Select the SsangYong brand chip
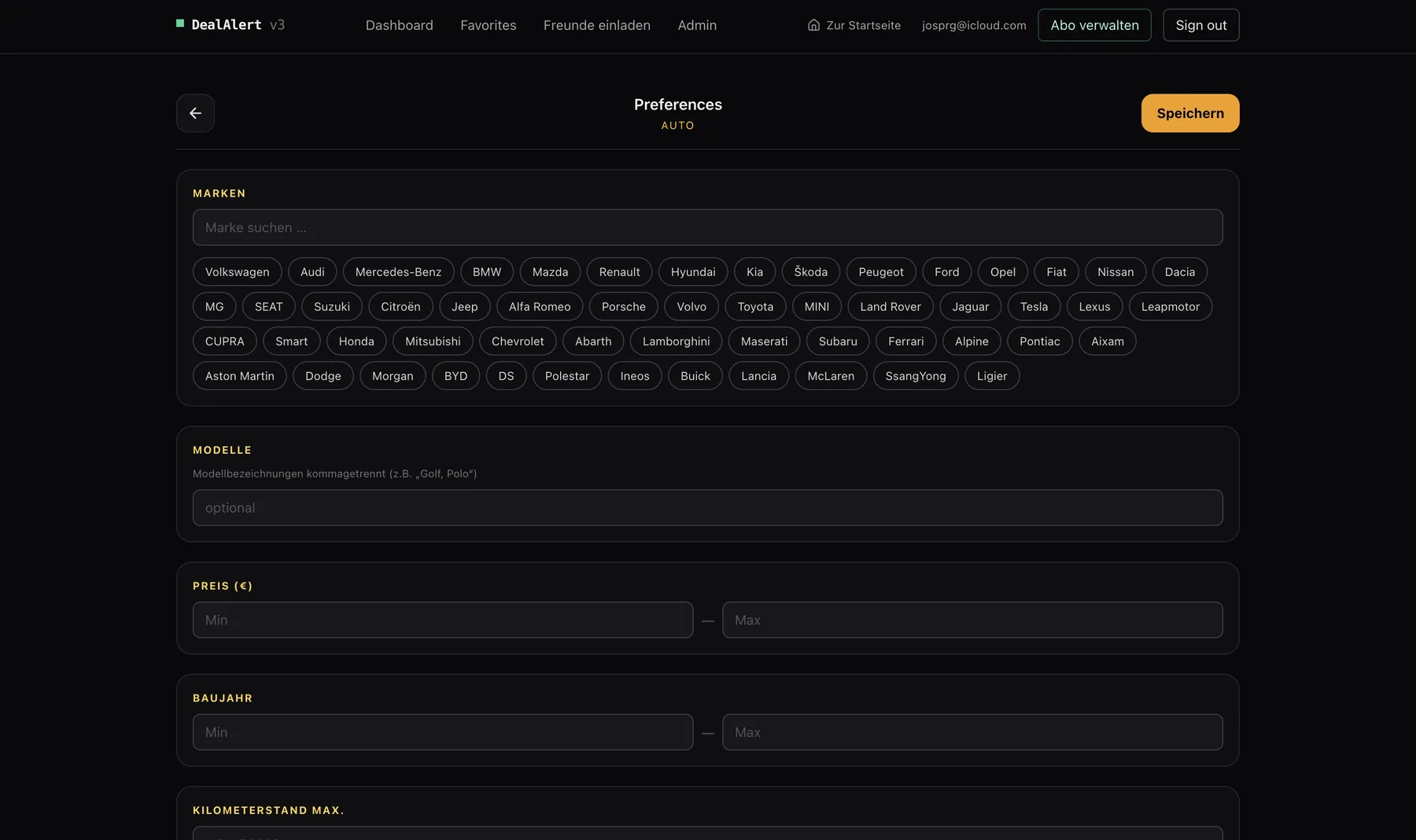1416x840 pixels. 916,376
